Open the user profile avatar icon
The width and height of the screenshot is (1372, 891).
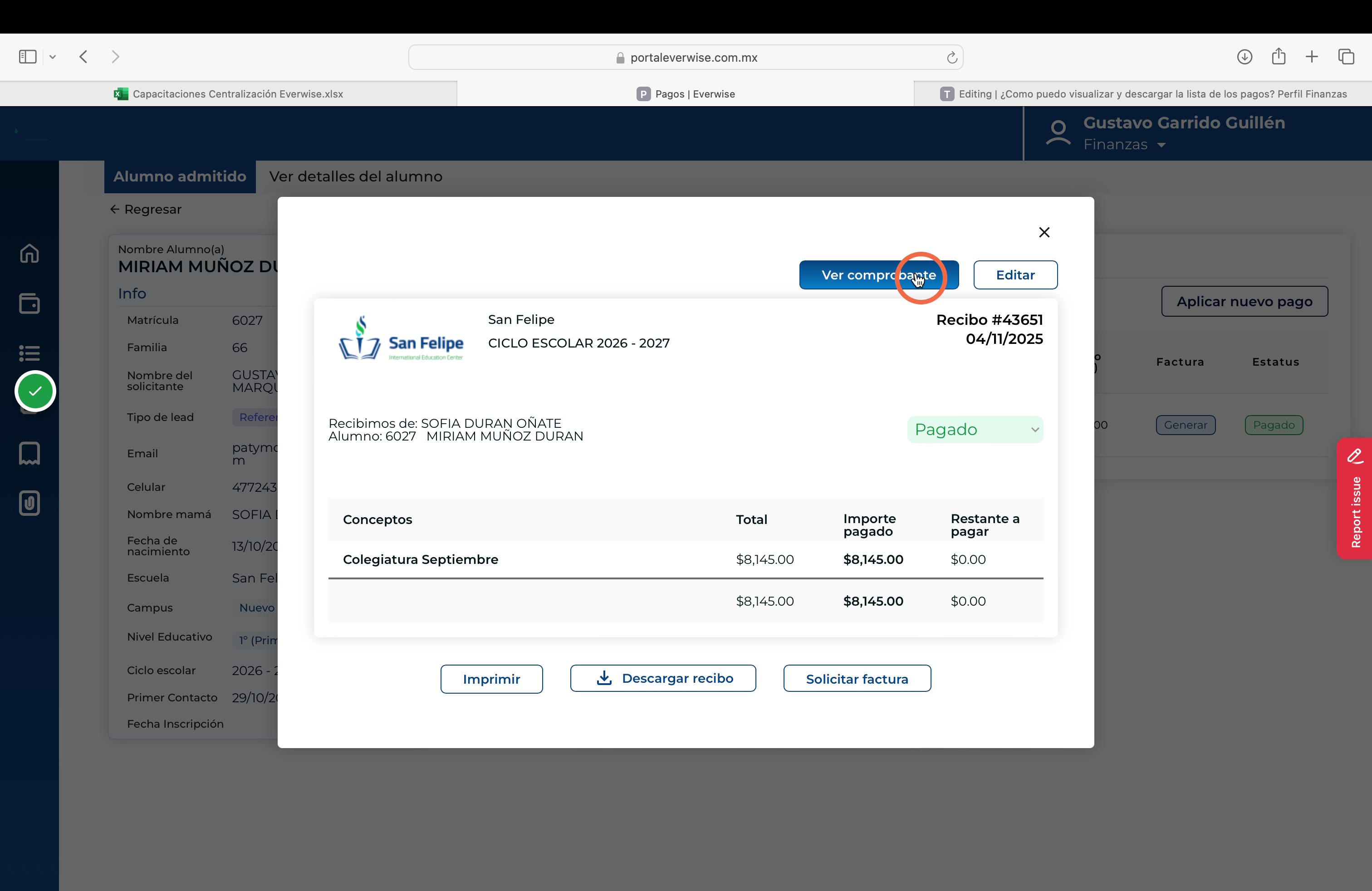pyautogui.click(x=1058, y=133)
